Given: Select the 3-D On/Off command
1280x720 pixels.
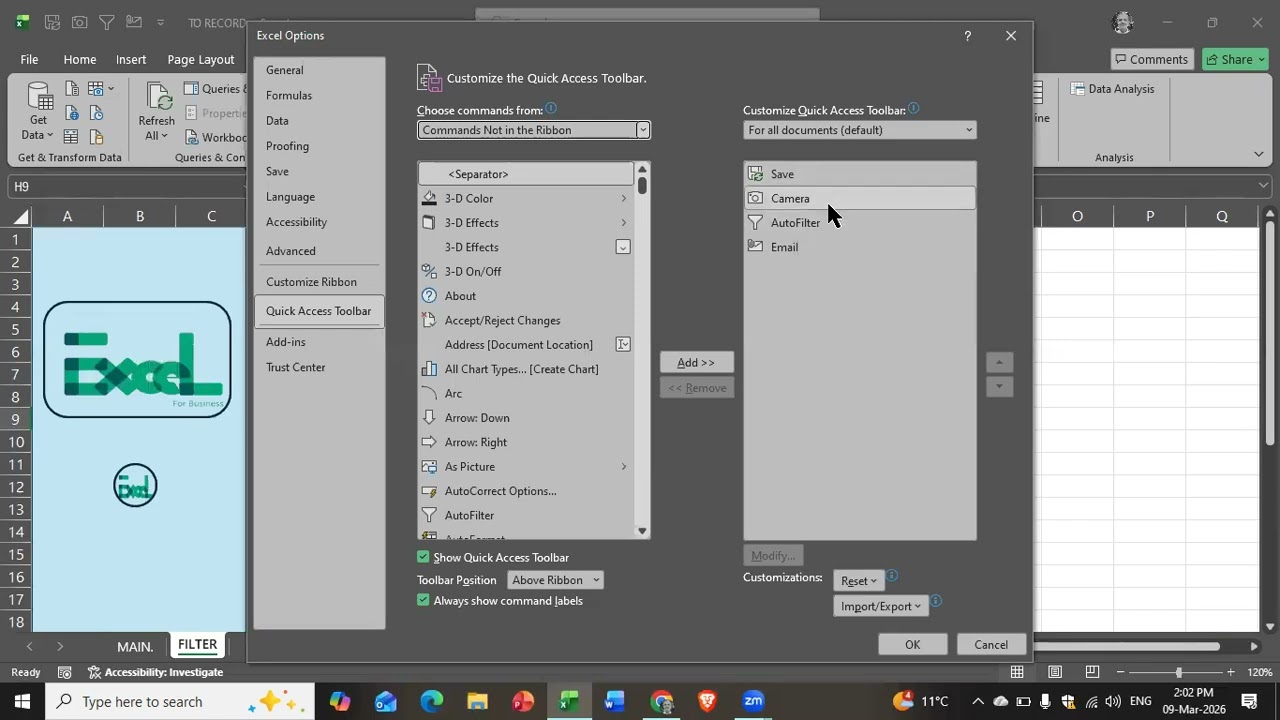Looking at the screenshot, I should (526, 271).
